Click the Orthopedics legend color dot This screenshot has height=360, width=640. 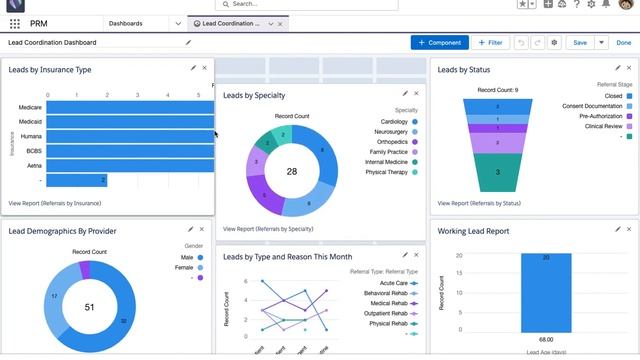pos(415,142)
